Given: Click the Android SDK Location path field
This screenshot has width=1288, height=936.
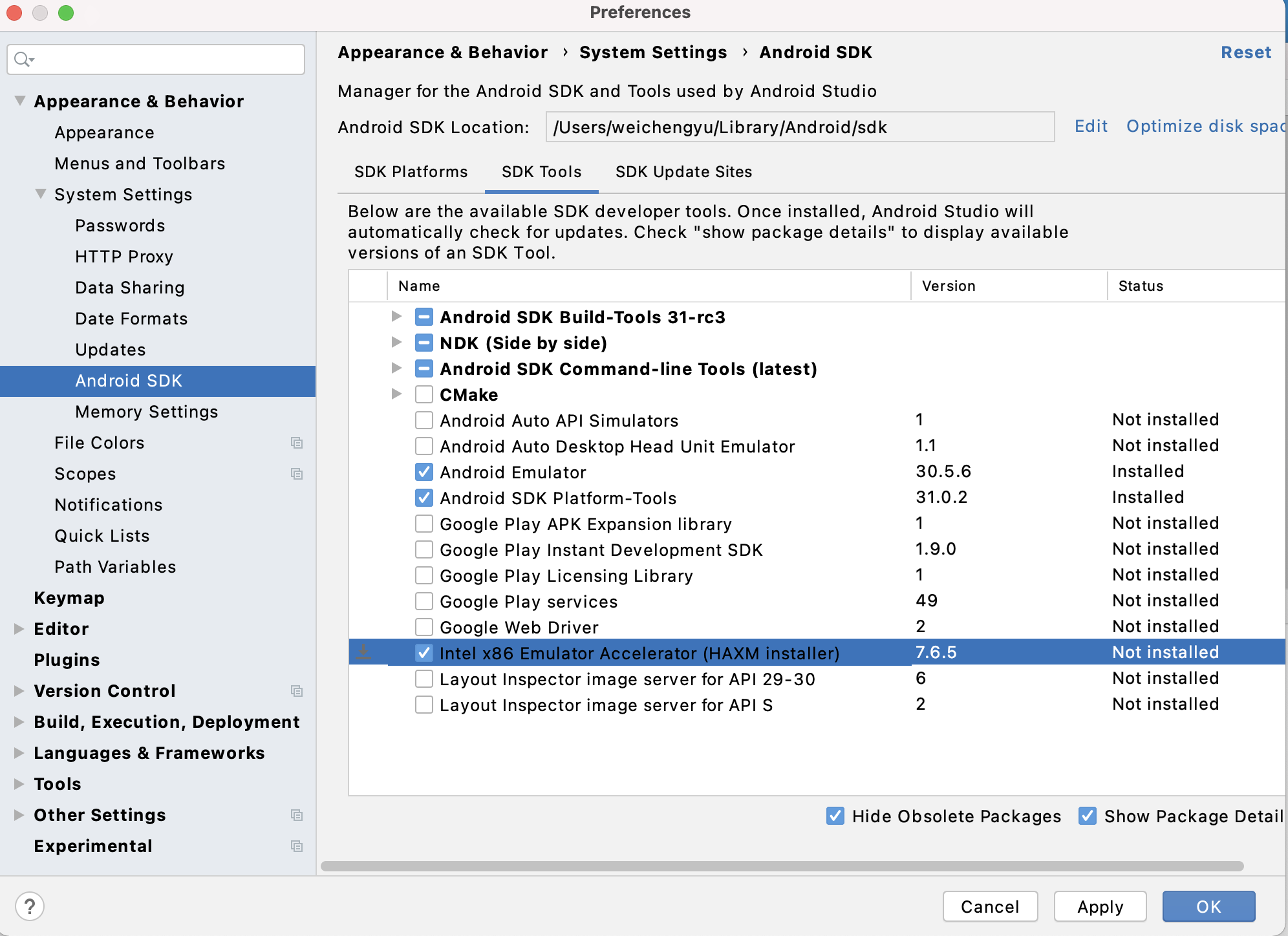Looking at the screenshot, I should (x=799, y=127).
